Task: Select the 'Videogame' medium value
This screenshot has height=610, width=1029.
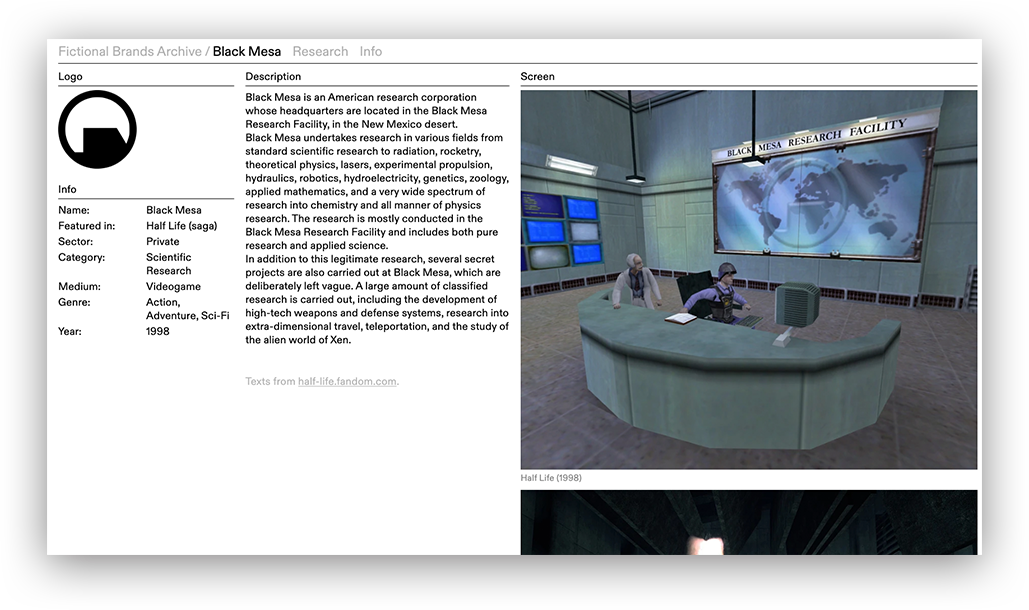Action: [173, 286]
